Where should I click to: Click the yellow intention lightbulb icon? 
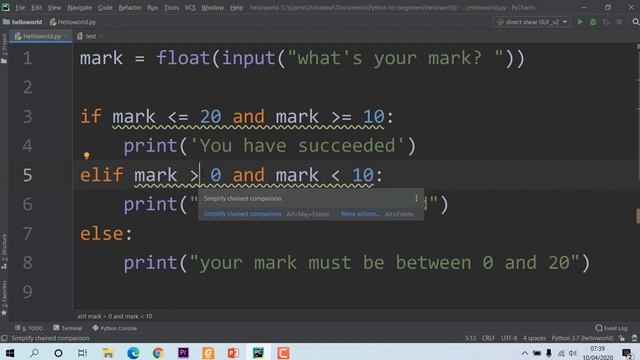coord(87,155)
